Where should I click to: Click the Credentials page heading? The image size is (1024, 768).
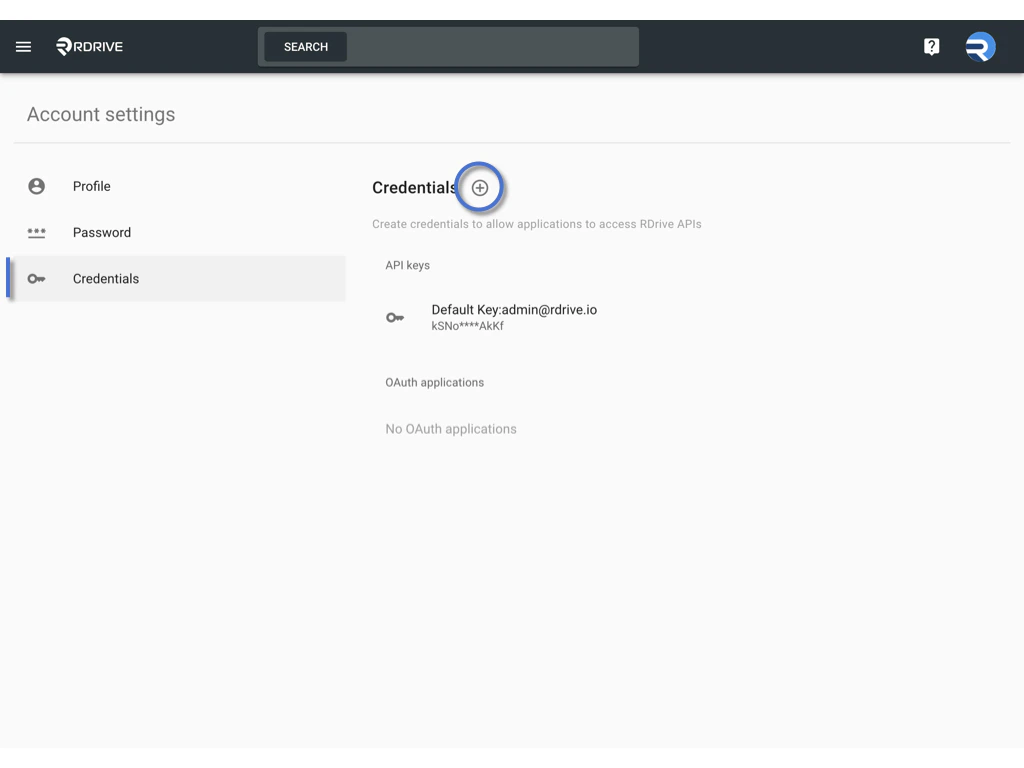coord(414,187)
